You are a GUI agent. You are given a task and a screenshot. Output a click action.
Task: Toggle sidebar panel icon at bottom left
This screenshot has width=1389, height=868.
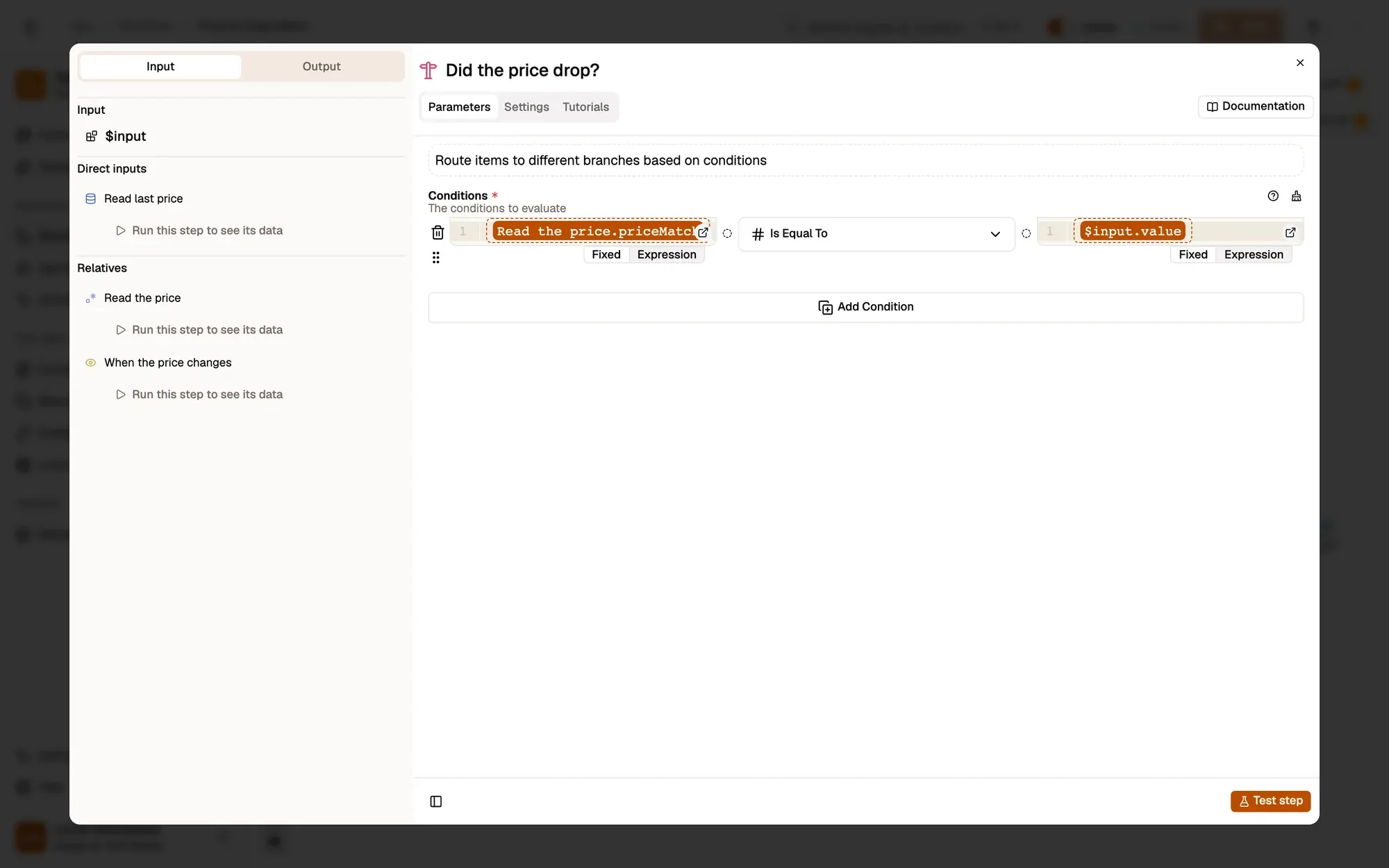tap(436, 801)
